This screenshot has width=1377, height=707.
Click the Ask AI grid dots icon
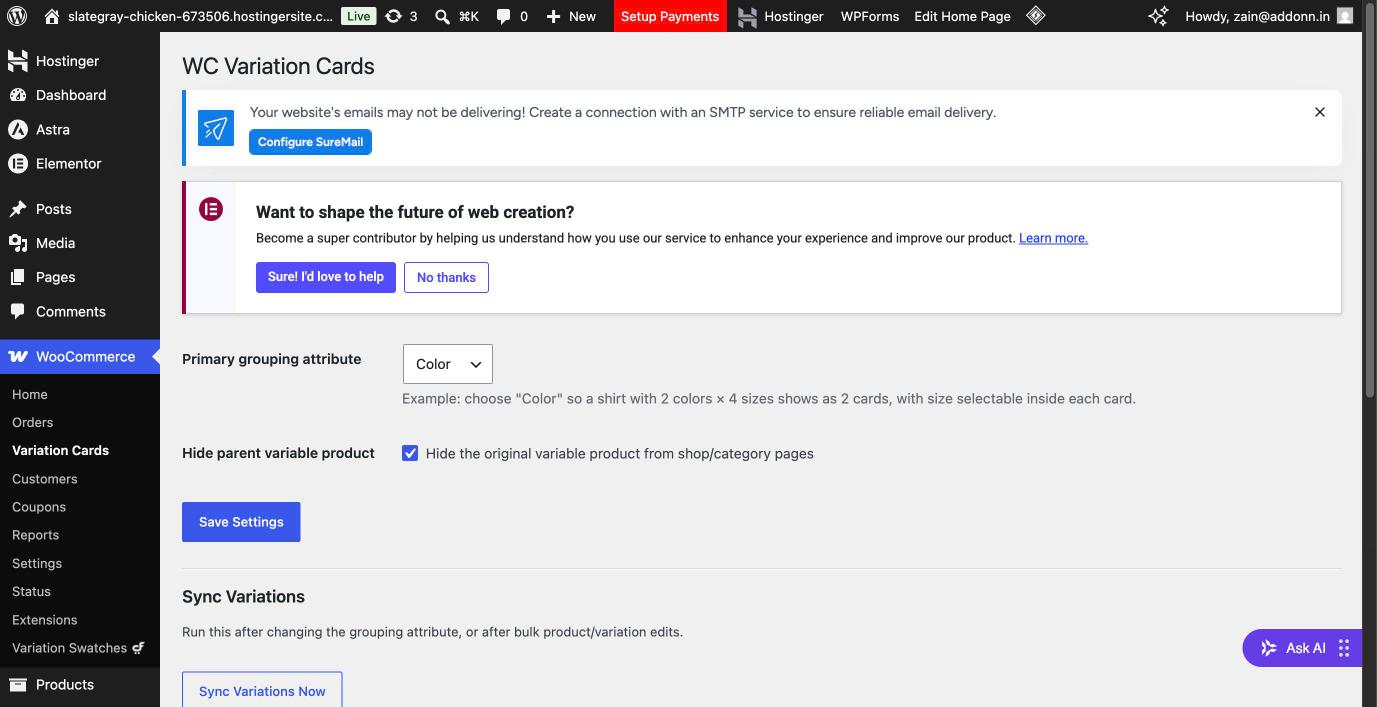[1344, 648]
